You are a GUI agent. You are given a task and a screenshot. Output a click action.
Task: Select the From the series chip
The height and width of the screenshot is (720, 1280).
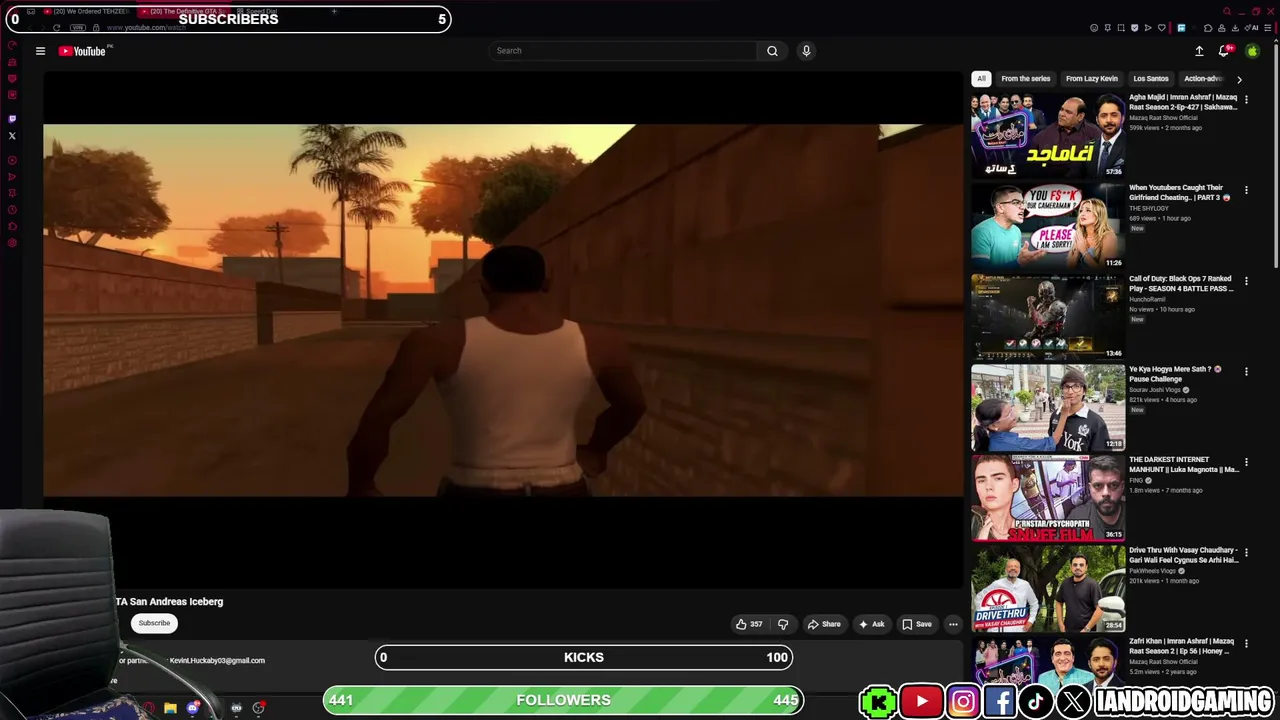click(x=1026, y=79)
